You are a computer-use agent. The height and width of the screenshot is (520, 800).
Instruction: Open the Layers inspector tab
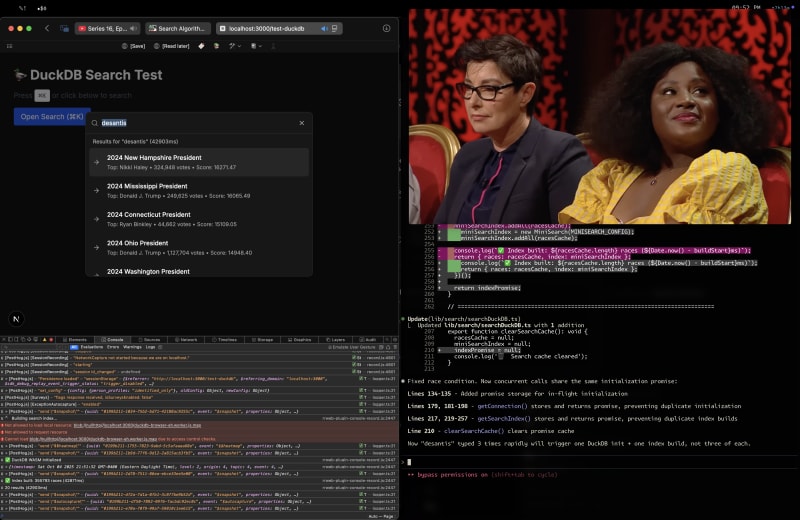click(336, 339)
